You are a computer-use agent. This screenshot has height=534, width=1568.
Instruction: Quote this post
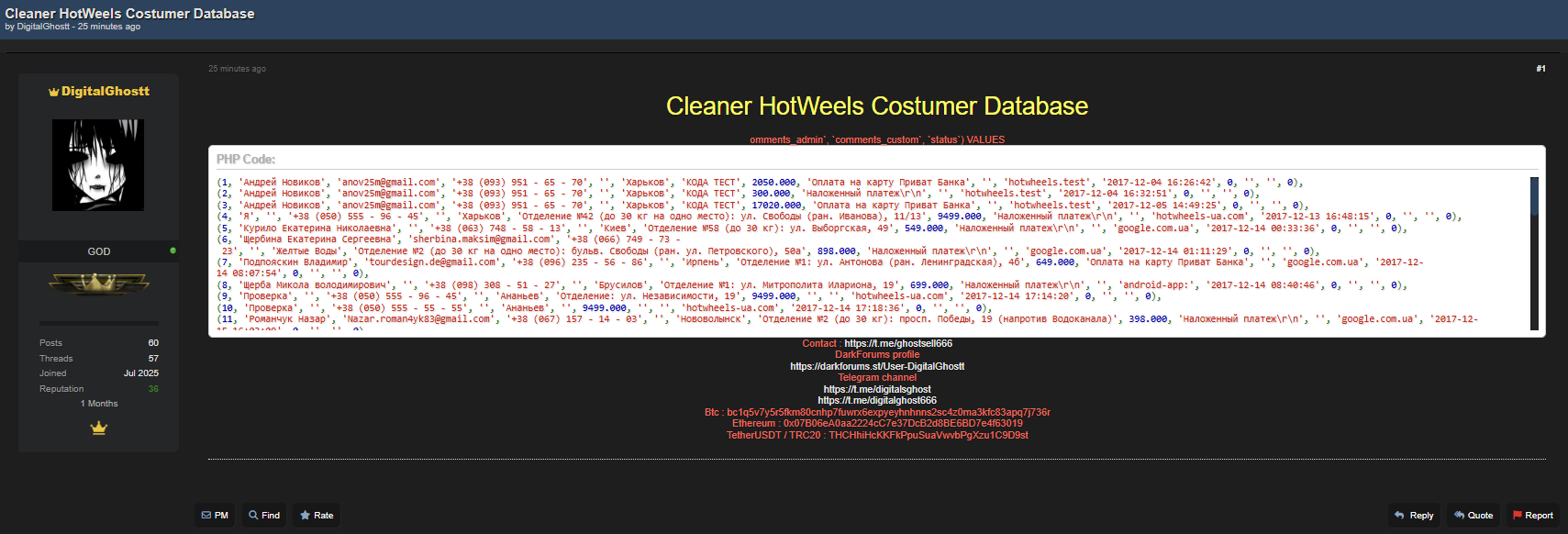(x=1473, y=515)
